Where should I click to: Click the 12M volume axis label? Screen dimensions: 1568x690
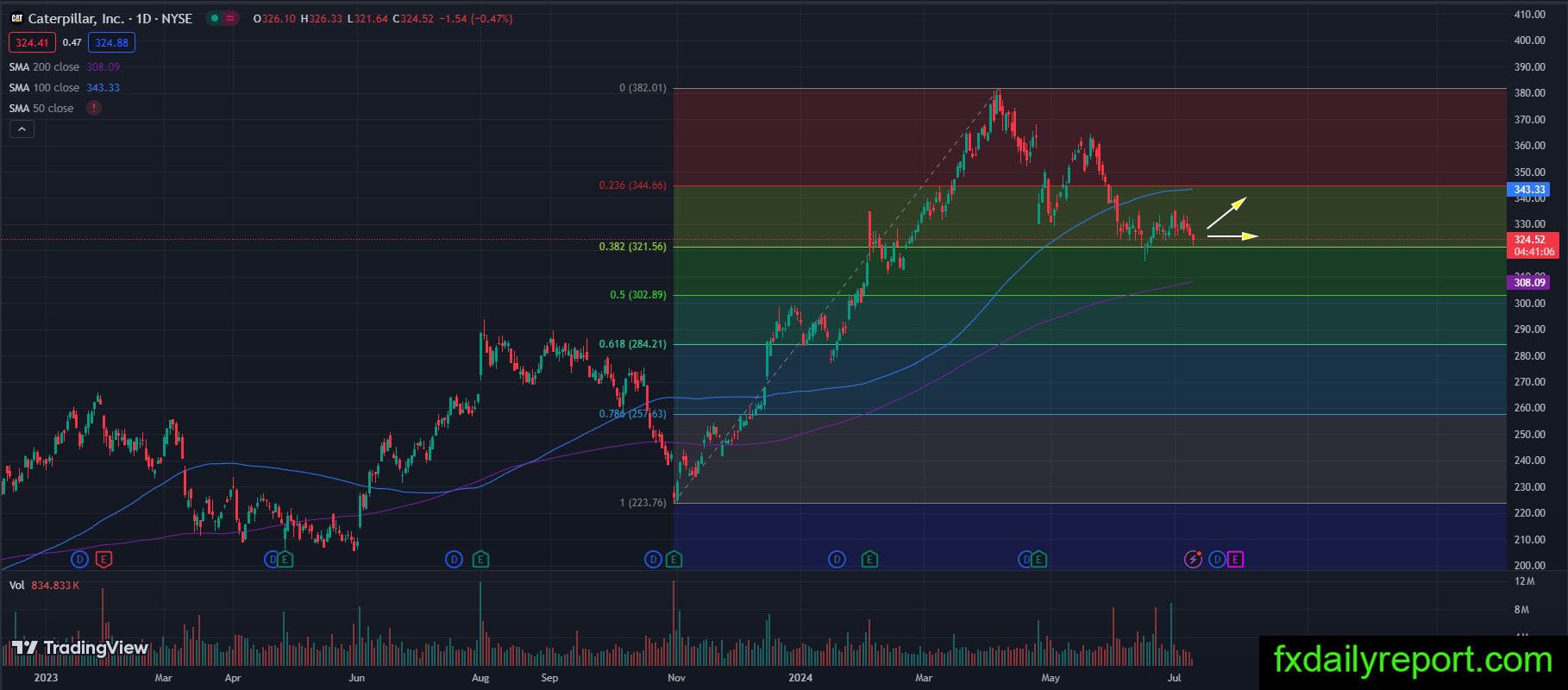(x=1523, y=582)
